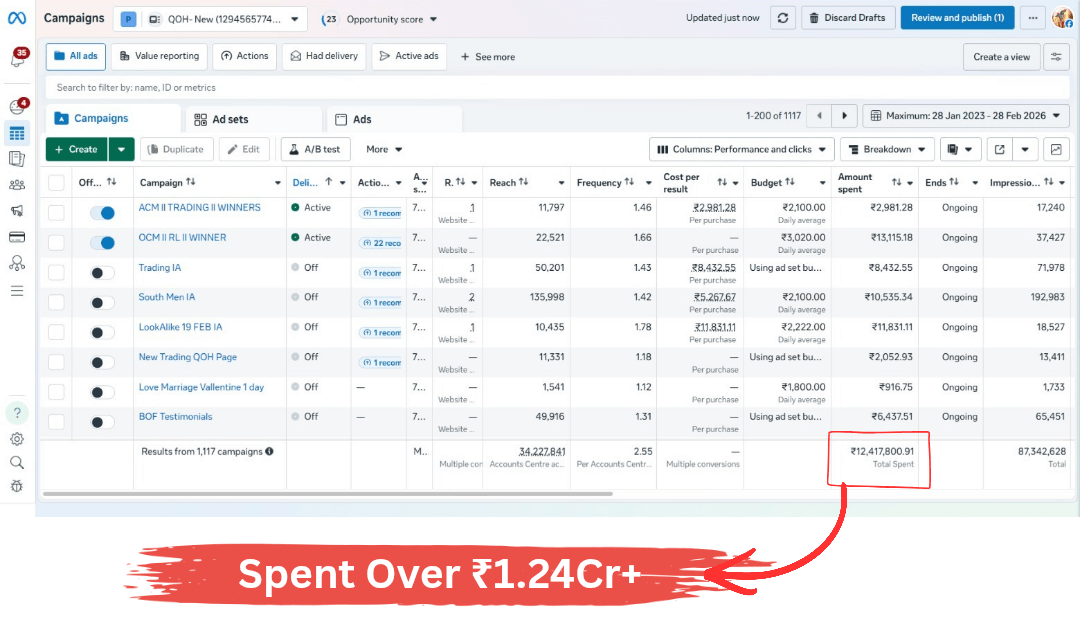Screen dimensions: 1080x631
Task: Open Columns: Performance and clicks dropdown
Action: [x=742, y=149]
